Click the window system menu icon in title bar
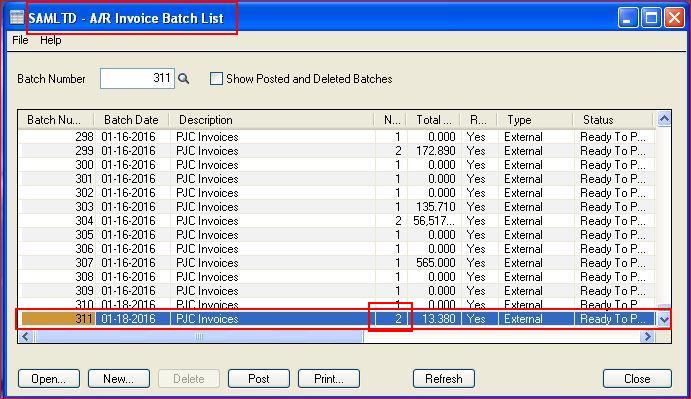691x399 pixels. pyautogui.click(x=17, y=18)
